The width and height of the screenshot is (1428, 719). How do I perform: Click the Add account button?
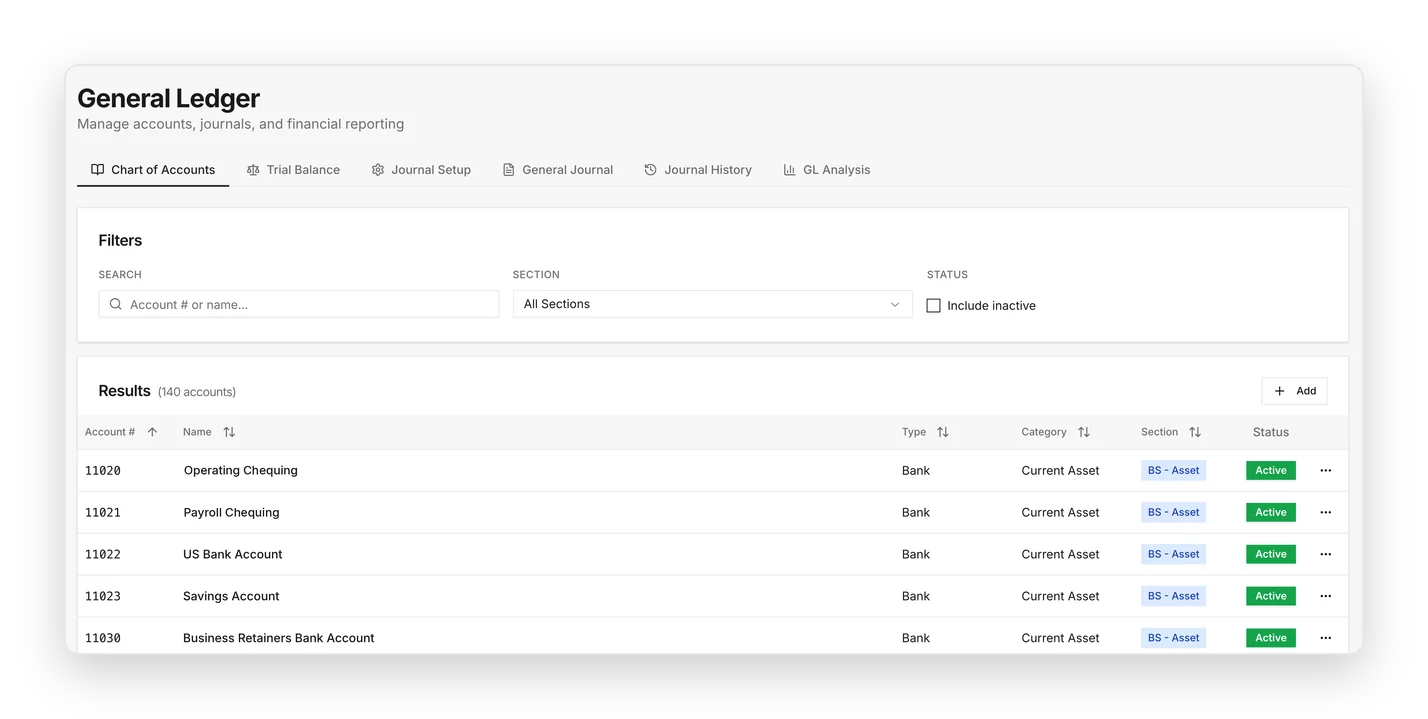1294,391
